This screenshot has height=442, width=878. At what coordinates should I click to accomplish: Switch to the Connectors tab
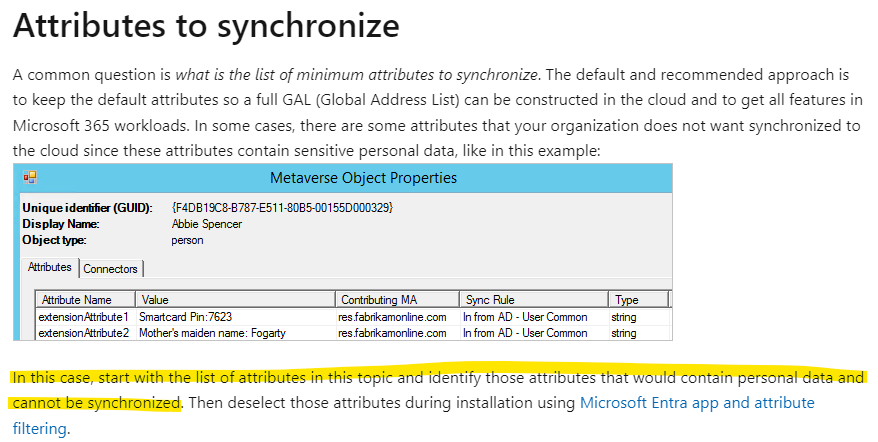coord(110,269)
